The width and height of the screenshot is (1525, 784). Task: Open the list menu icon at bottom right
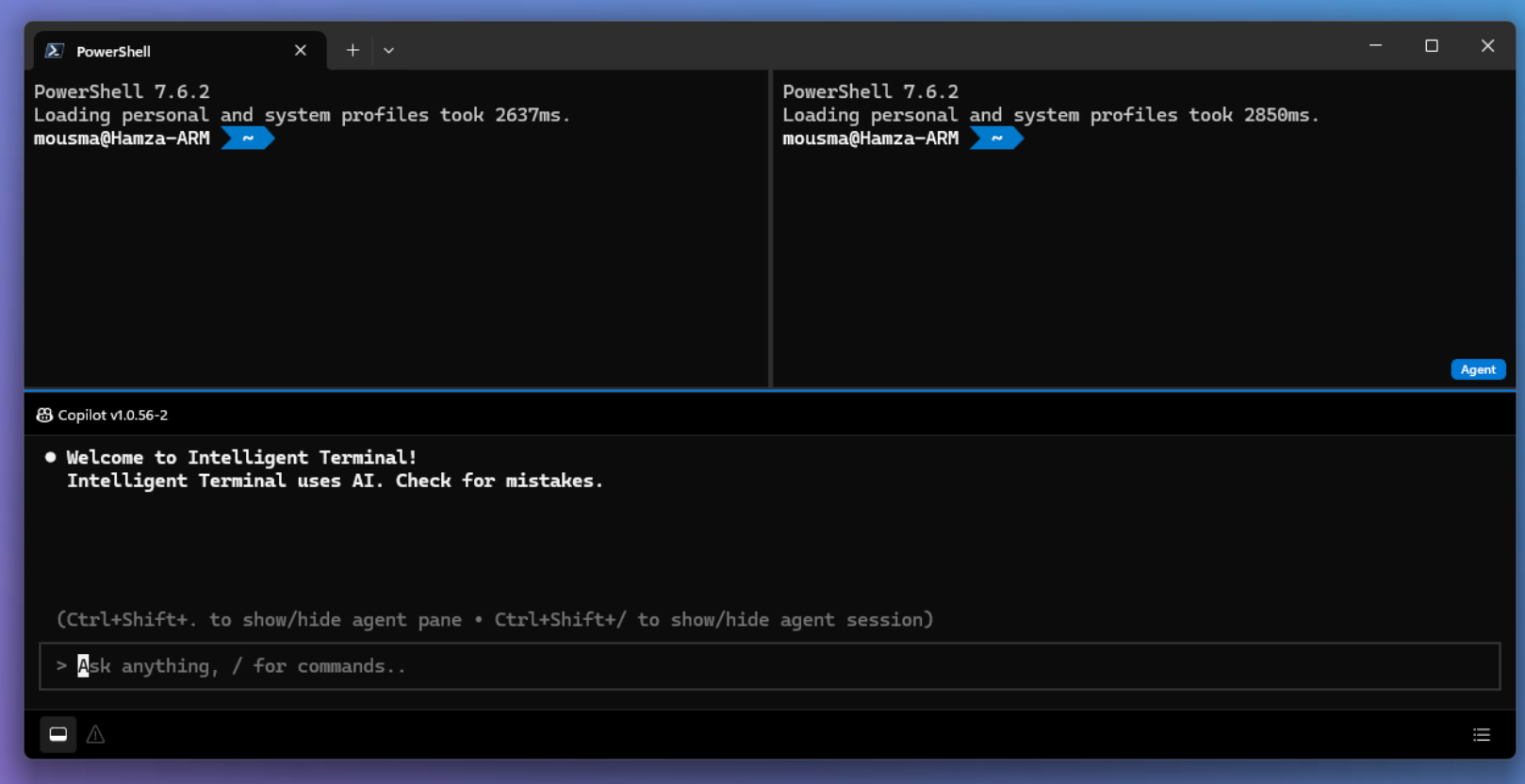(1482, 735)
